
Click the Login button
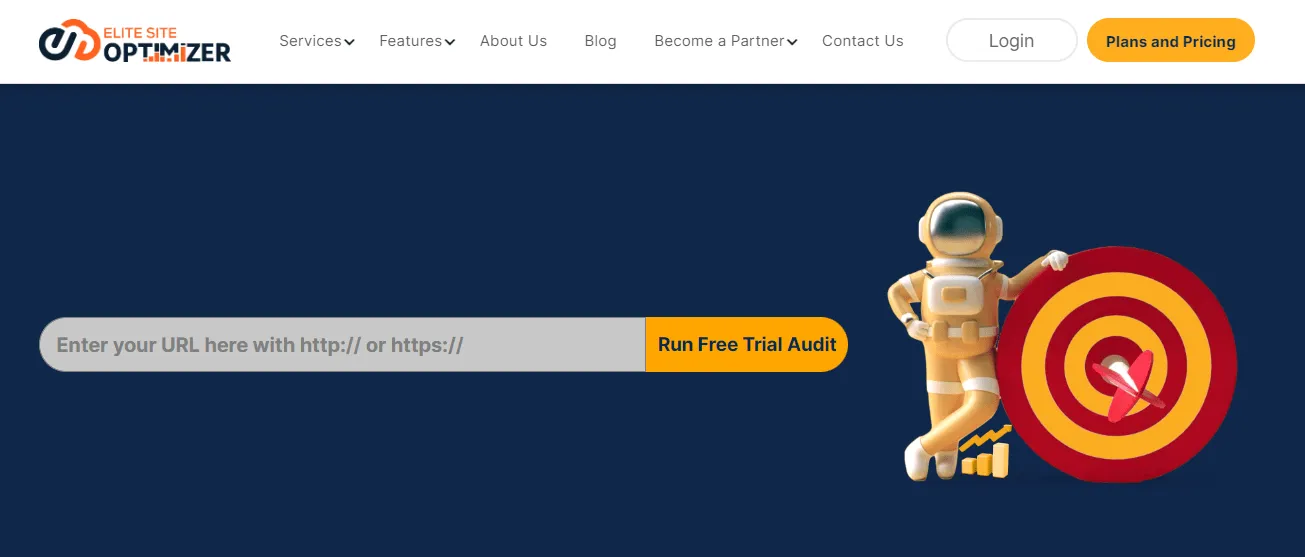(1011, 41)
